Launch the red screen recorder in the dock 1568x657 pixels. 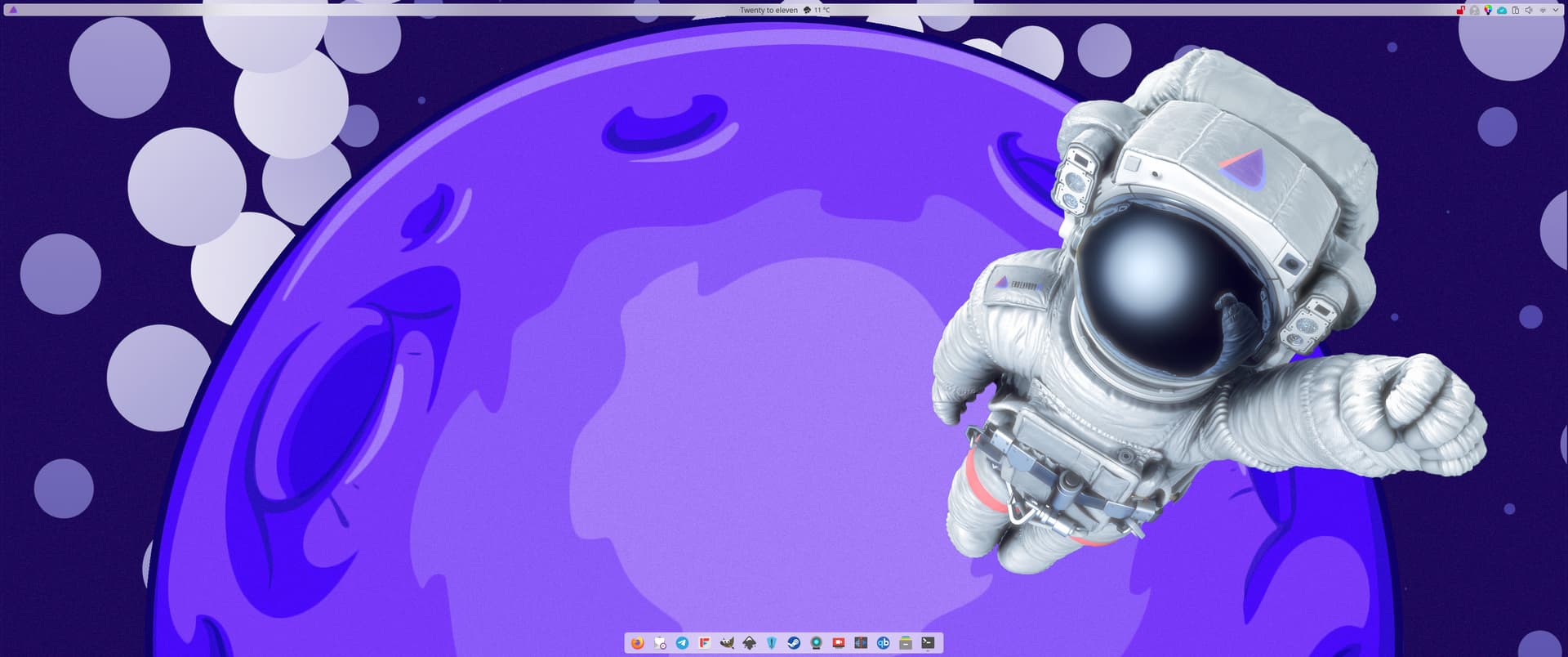[x=838, y=643]
